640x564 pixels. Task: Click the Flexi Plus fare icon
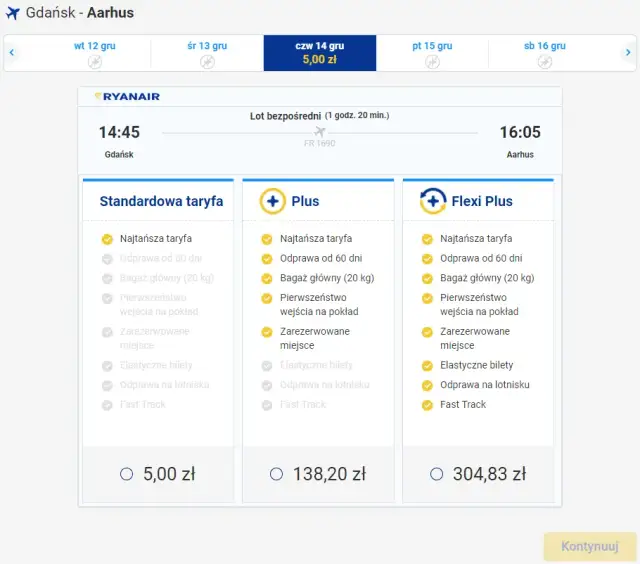[x=433, y=201]
